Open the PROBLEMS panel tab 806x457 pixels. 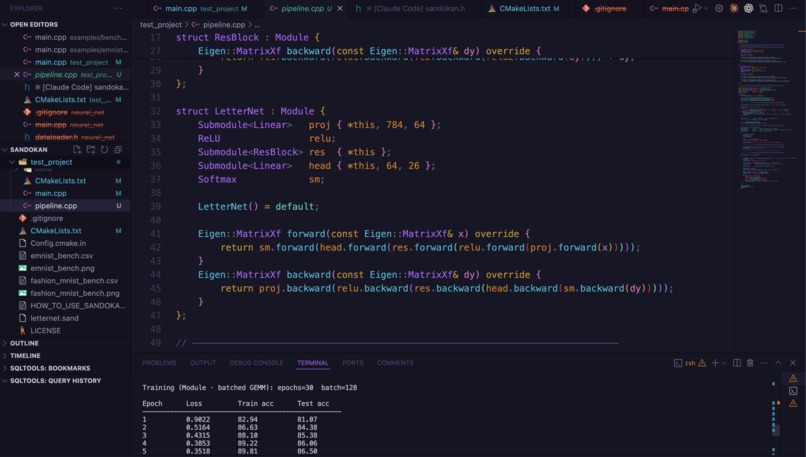[159, 363]
